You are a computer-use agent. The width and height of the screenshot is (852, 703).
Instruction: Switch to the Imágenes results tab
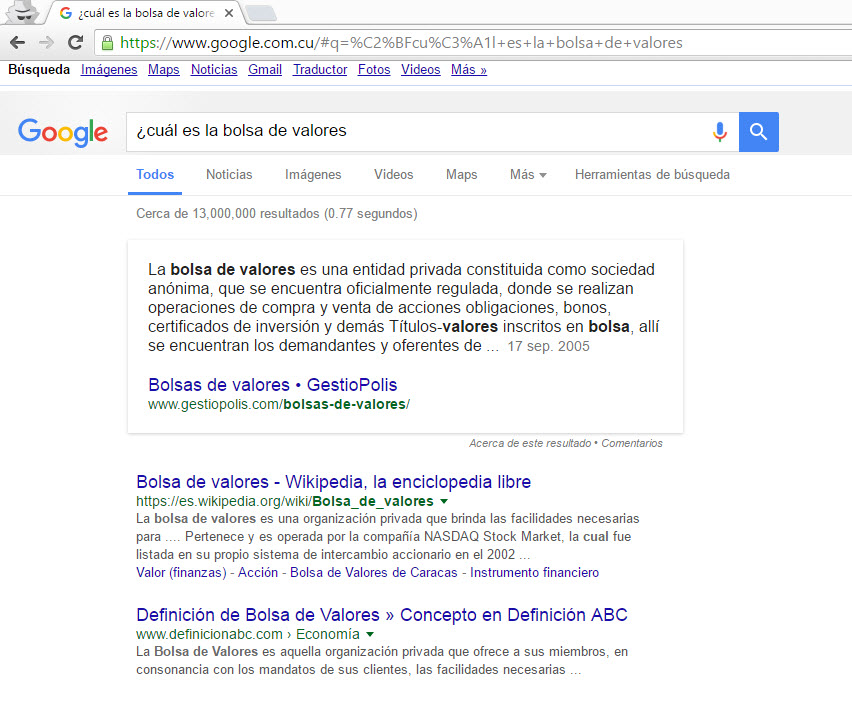coord(313,174)
